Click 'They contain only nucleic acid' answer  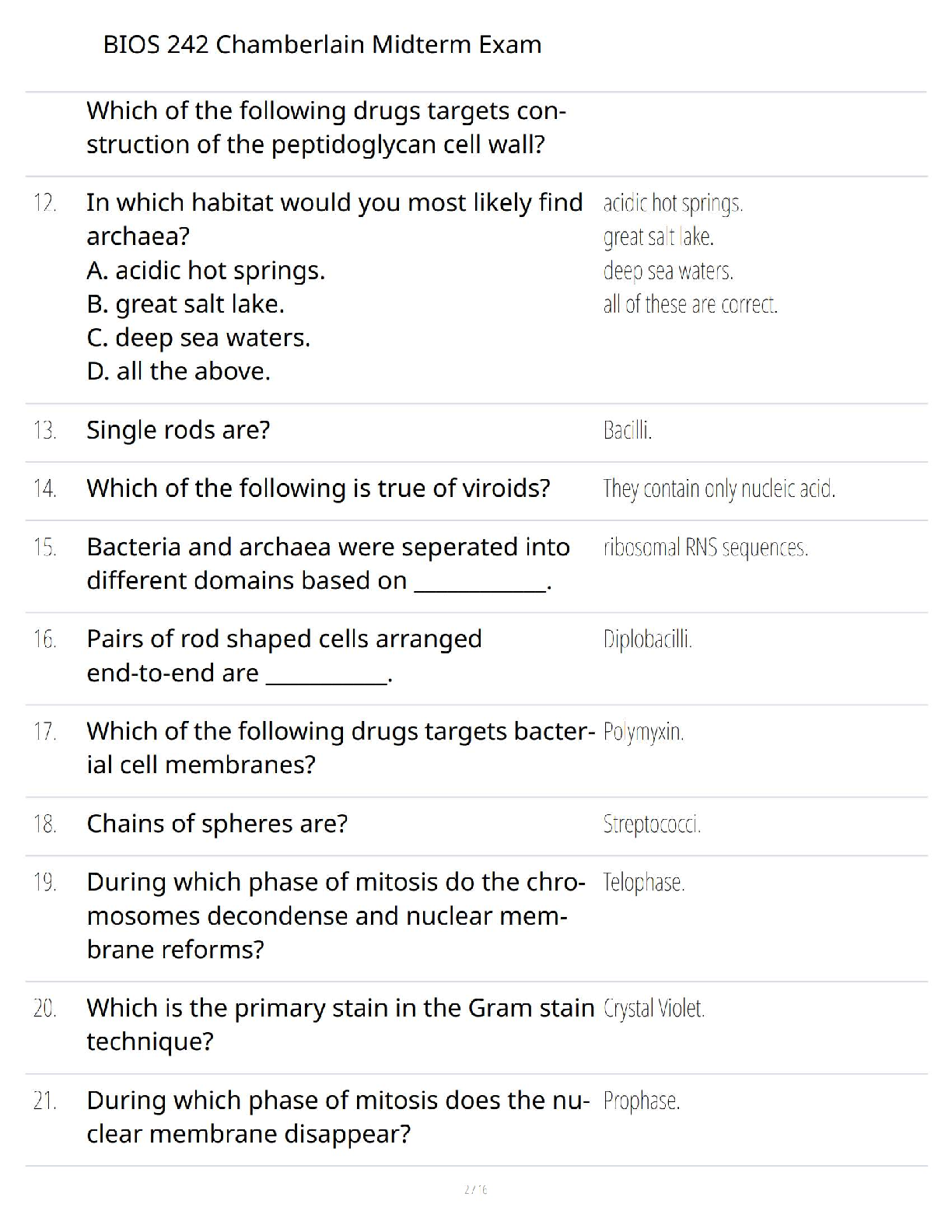point(719,488)
